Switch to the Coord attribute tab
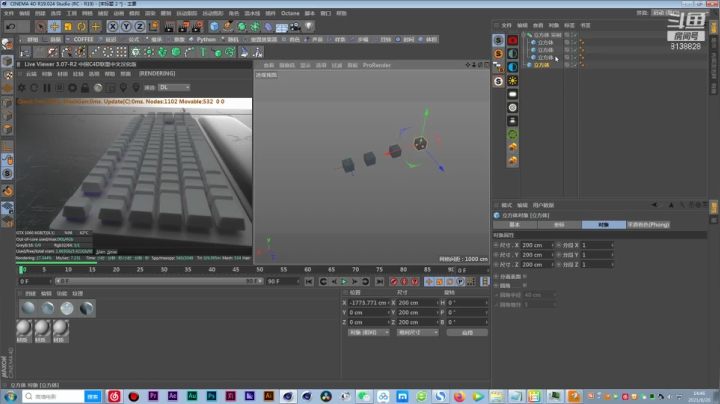Screen dimensions: 720x404 [x=559, y=224]
